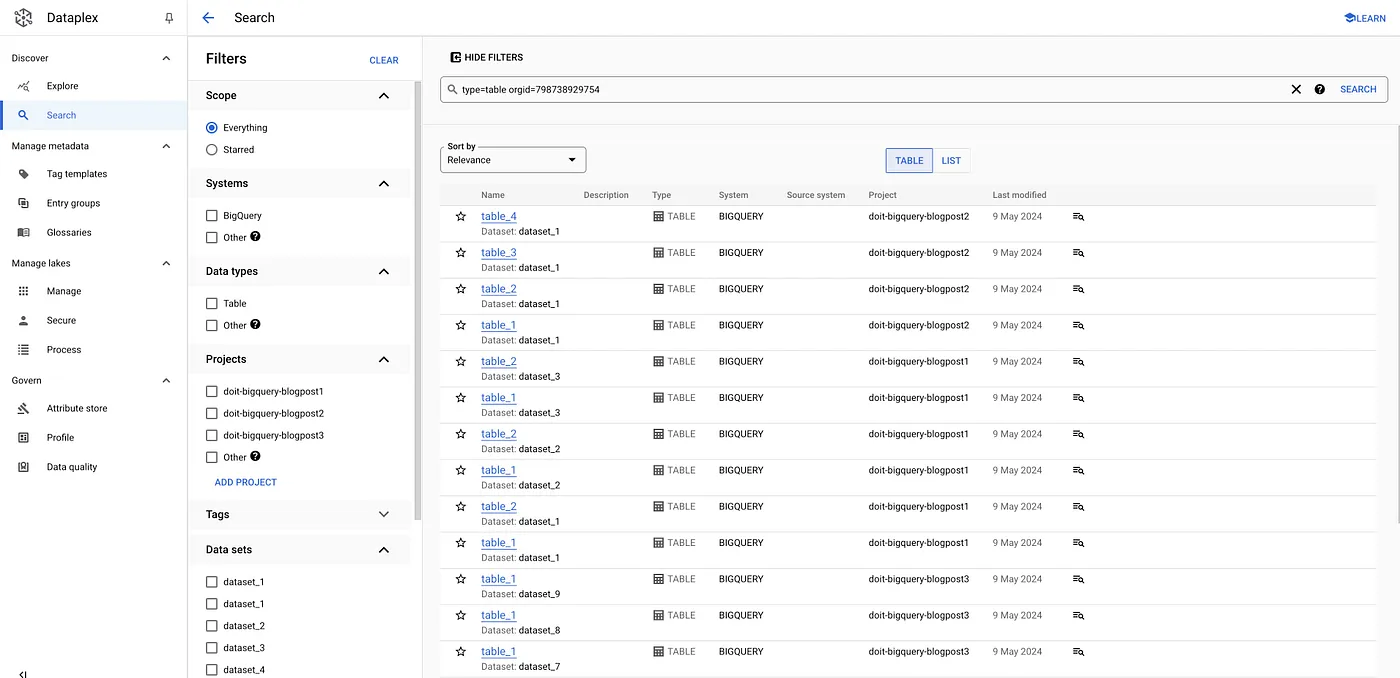Viewport: 1400px width, 678px height.
Task: Open Manage under Manage lakes
Action: pyautogui.click(x=64, y=291)
